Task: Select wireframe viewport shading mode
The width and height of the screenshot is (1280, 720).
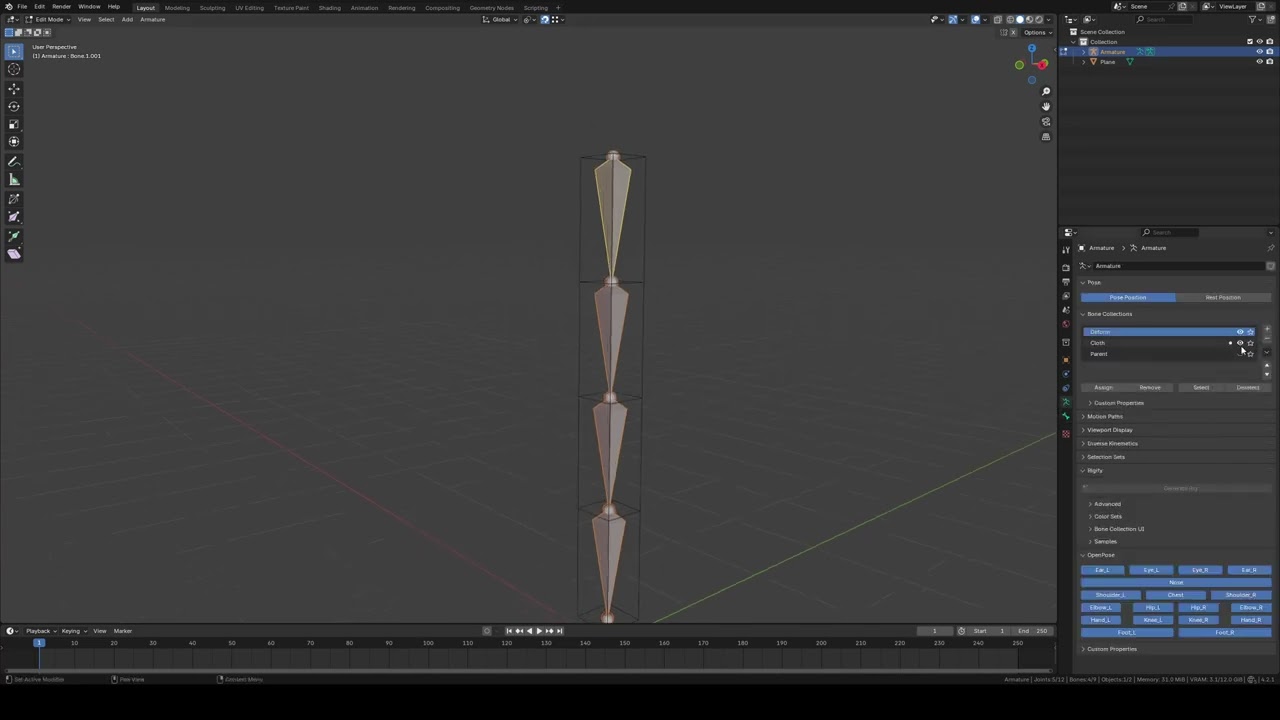Action: point(1010,19)
